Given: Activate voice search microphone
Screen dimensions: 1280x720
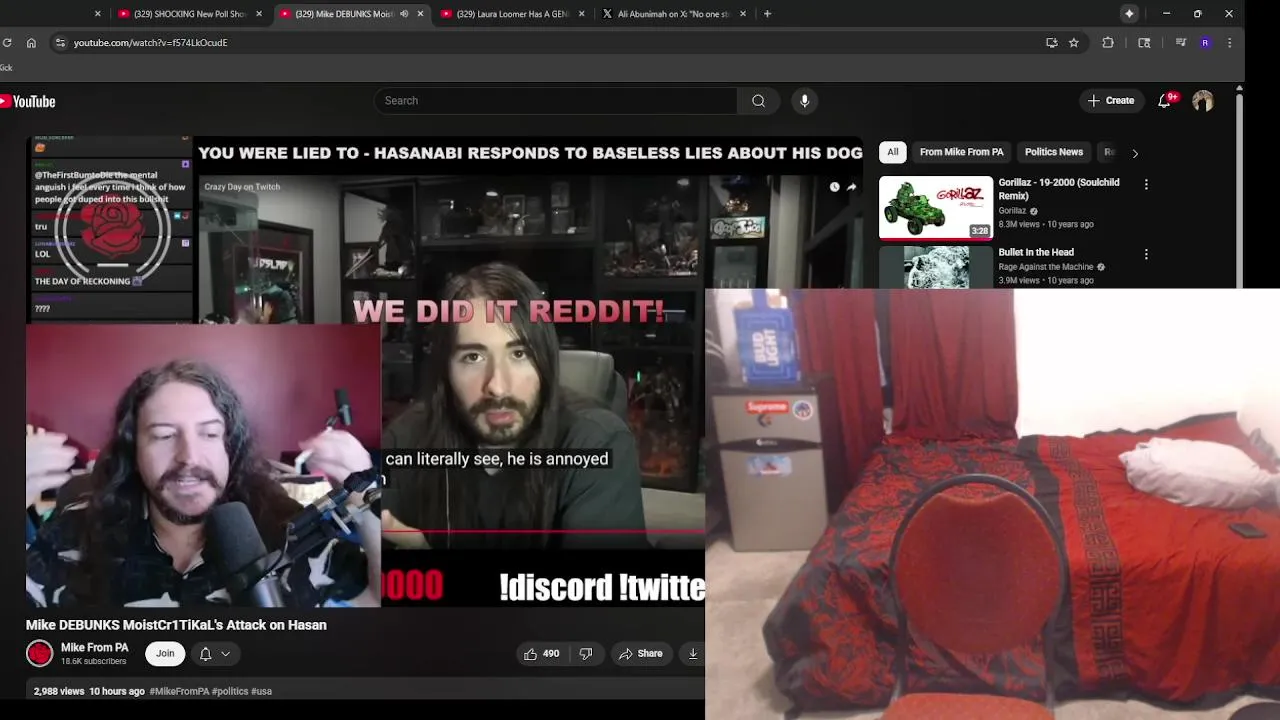Looking at the screenshot, I should [804, 101].
